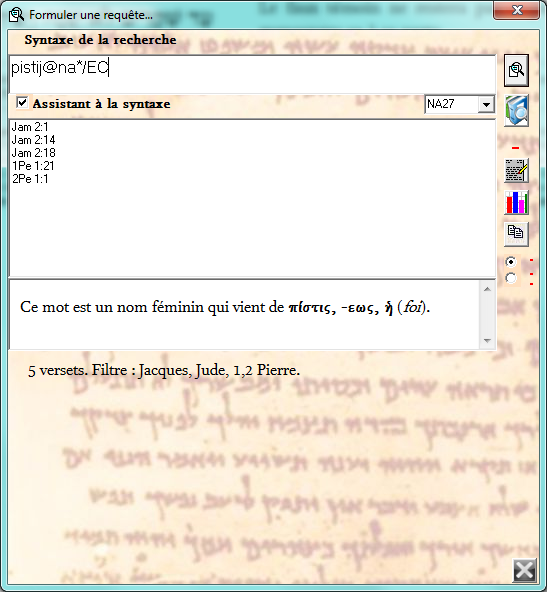Click the description scrollbar down arrow
The height and width of the screenshot is (592, 547).
[x=487, y=341]
